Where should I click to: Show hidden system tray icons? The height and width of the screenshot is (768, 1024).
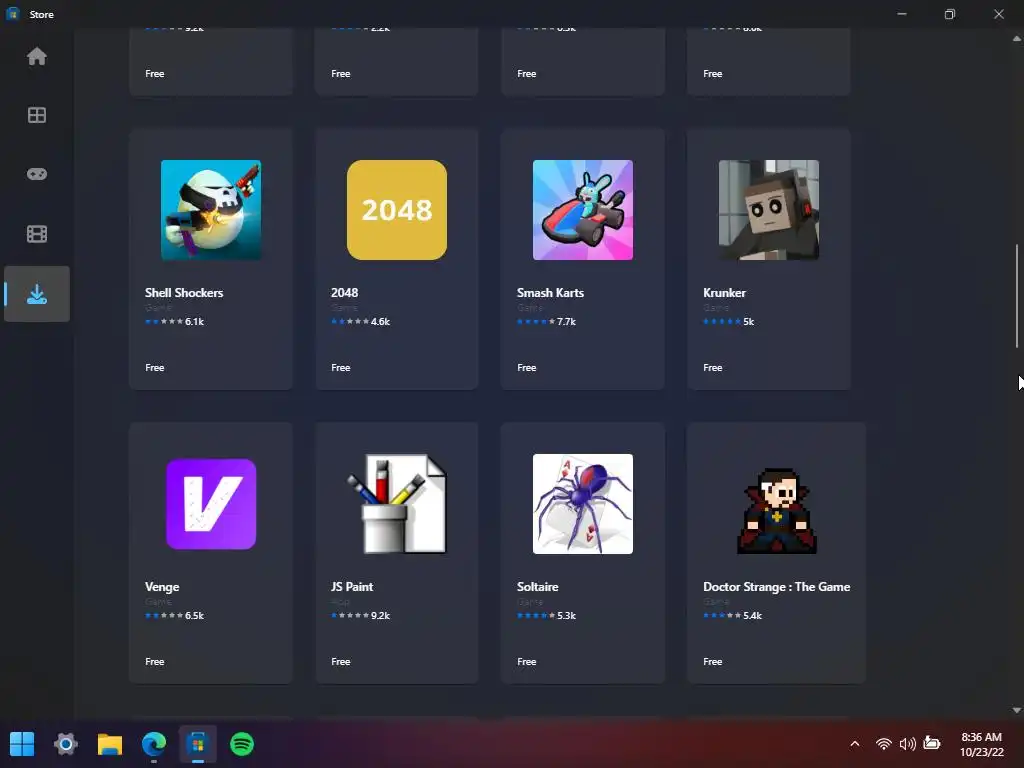click(x=855, y=744)
